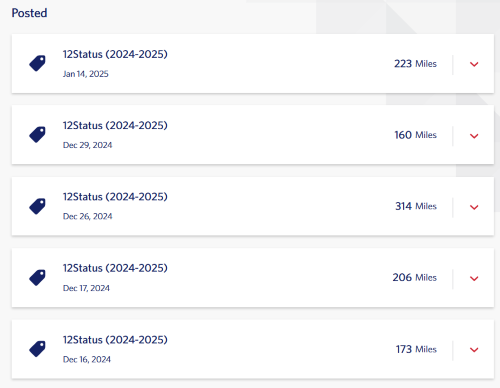Viewport: 500px width, 388px height.
Task: Show details of the 173 Miles entry
Action: [474, 350]
